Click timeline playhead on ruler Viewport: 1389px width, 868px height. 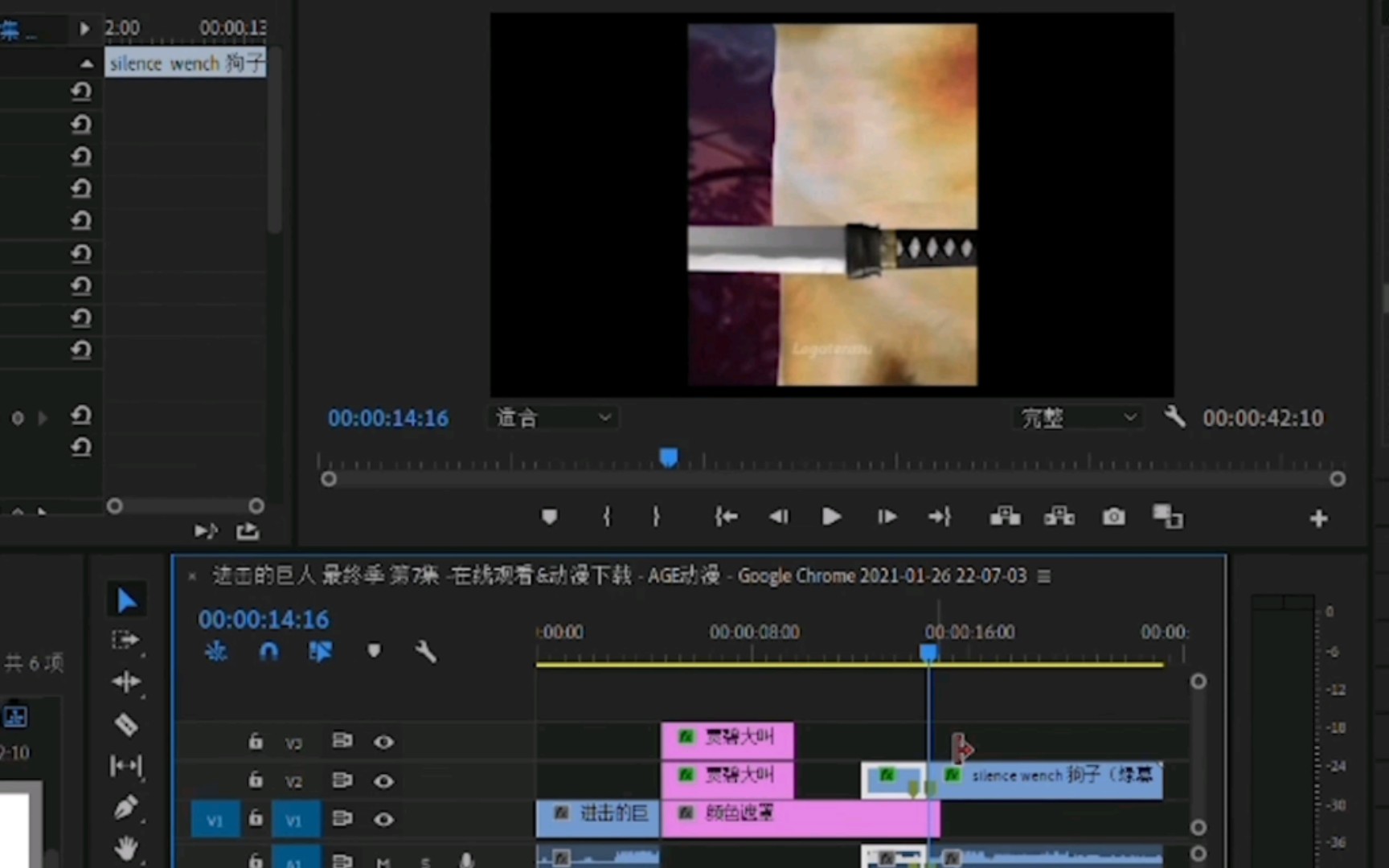(x=928, y=652)
